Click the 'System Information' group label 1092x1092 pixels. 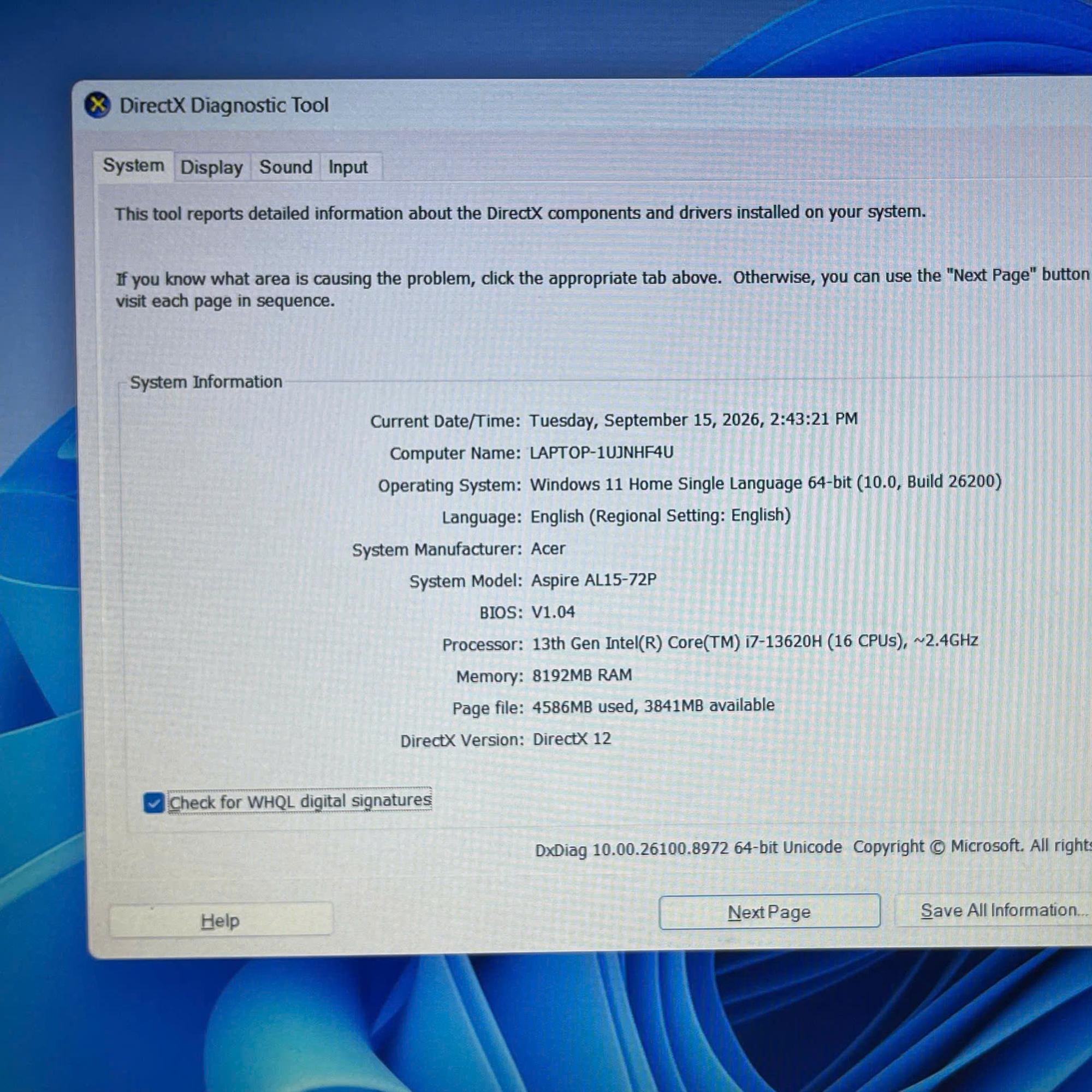tap(206, 382)
